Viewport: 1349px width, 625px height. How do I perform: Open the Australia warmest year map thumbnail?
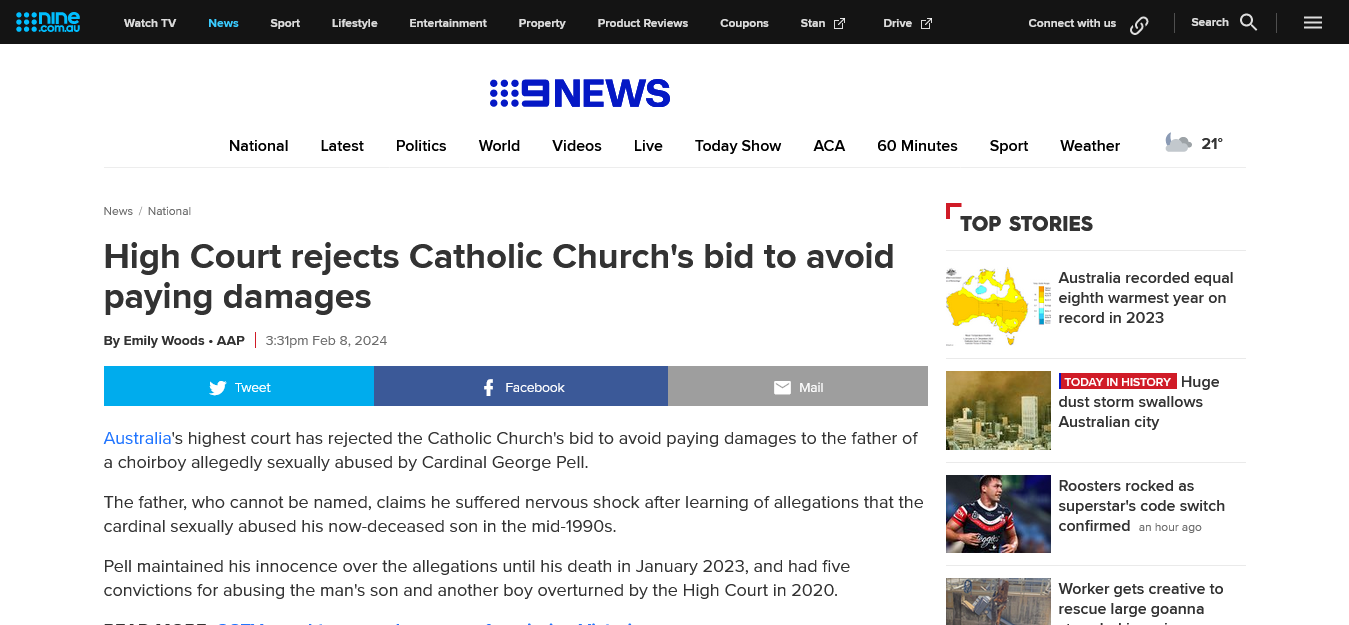pos(997,306)
